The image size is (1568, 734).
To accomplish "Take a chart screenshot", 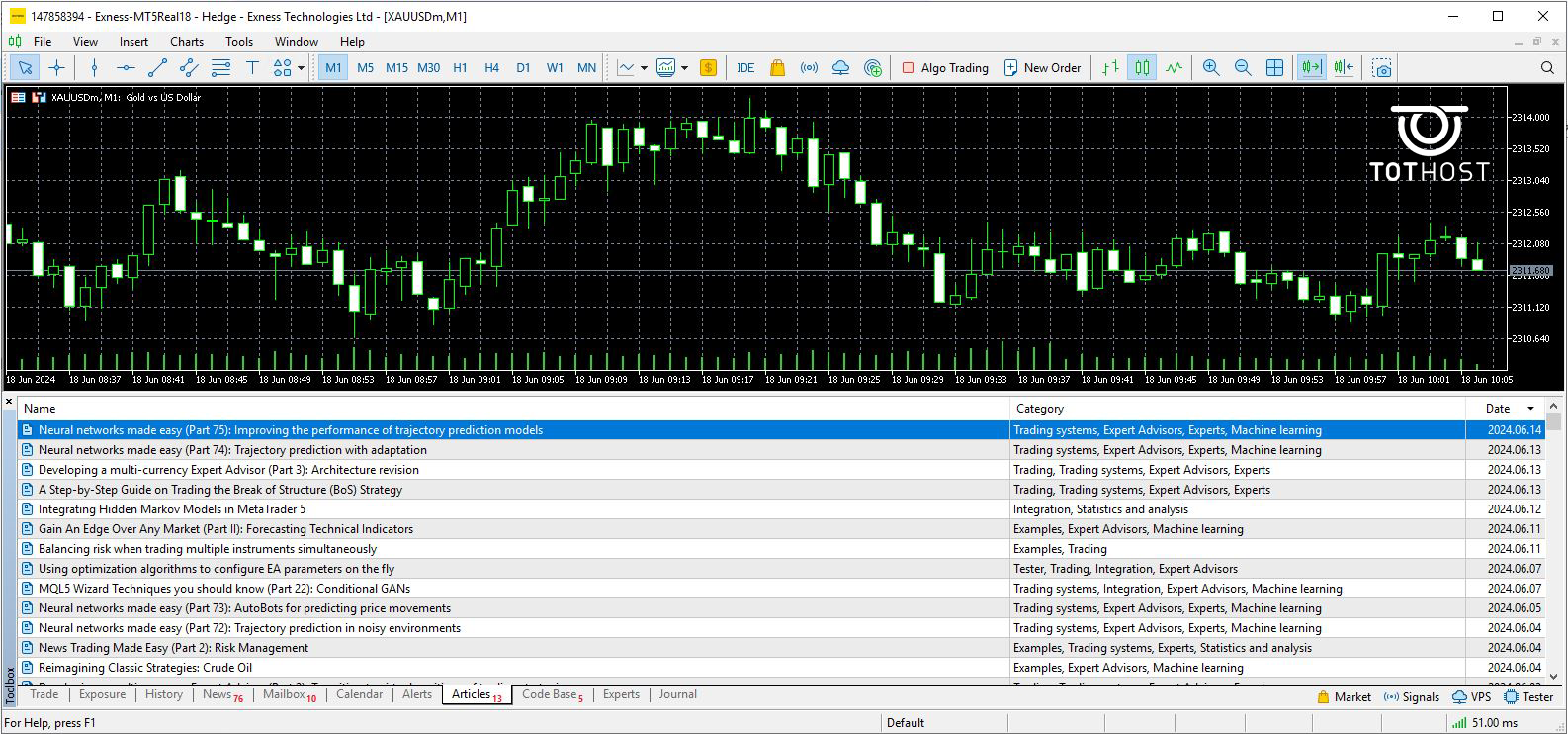I will coord(1382,67).
